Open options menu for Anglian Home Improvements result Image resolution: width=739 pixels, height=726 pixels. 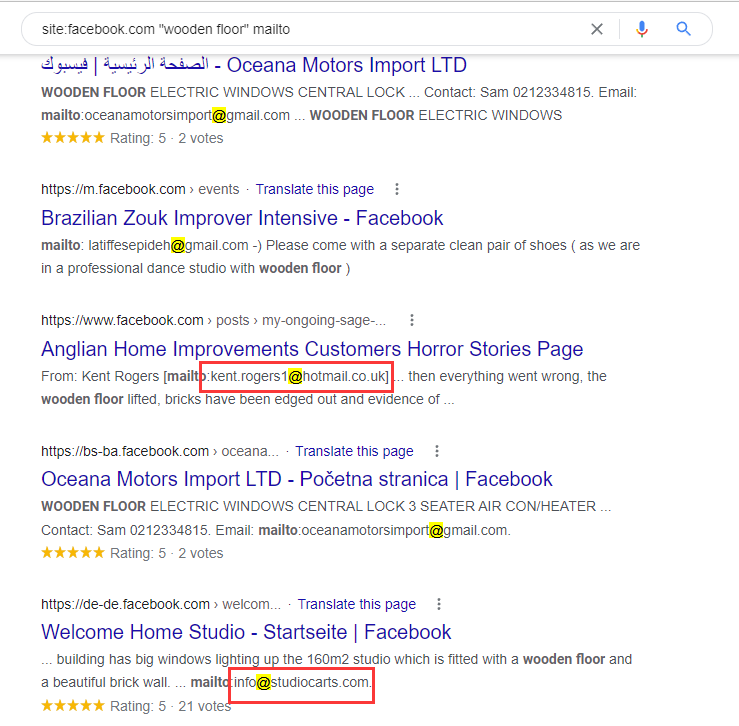pos(411,320)
